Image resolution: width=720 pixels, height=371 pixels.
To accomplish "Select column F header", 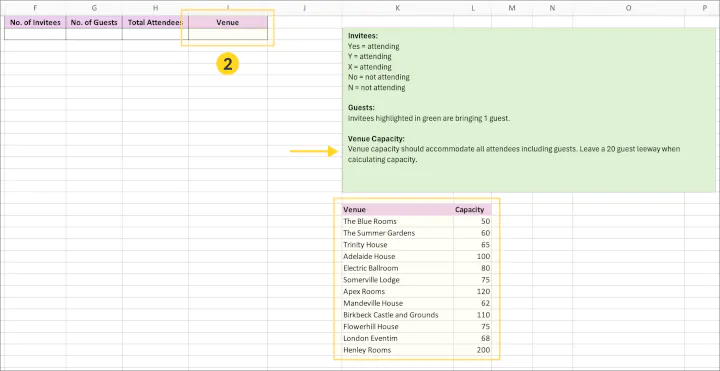I will (x=35, y=8).
